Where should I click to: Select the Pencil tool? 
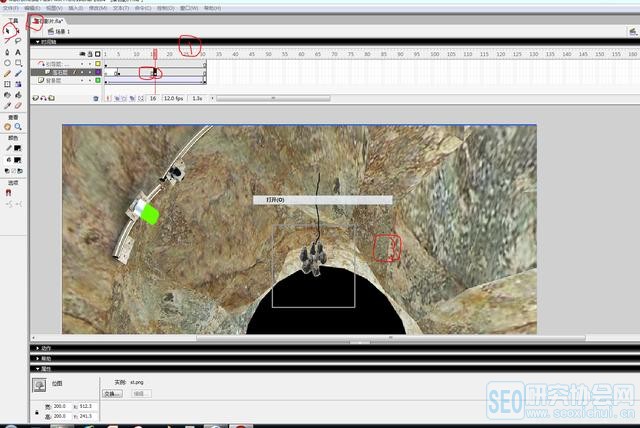pyautogui.click(x=7, y=73)
